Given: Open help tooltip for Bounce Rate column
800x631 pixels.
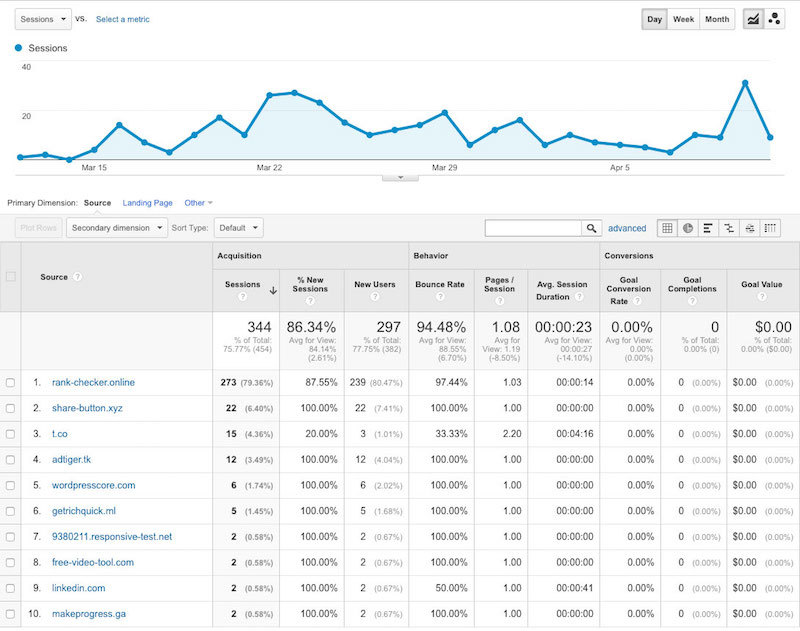Looking at the screenshot, I should (x=440, y=296).
